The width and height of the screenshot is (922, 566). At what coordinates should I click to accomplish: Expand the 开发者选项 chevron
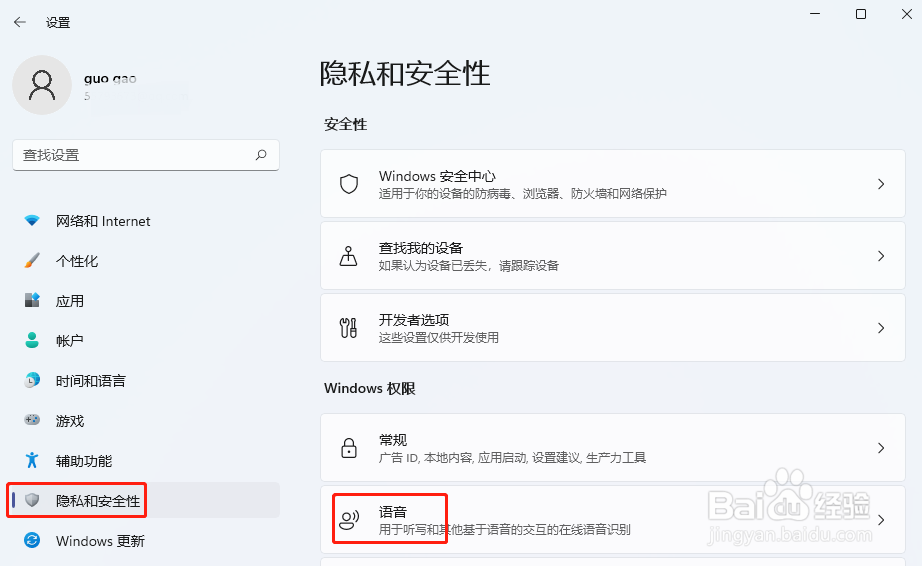881,328
